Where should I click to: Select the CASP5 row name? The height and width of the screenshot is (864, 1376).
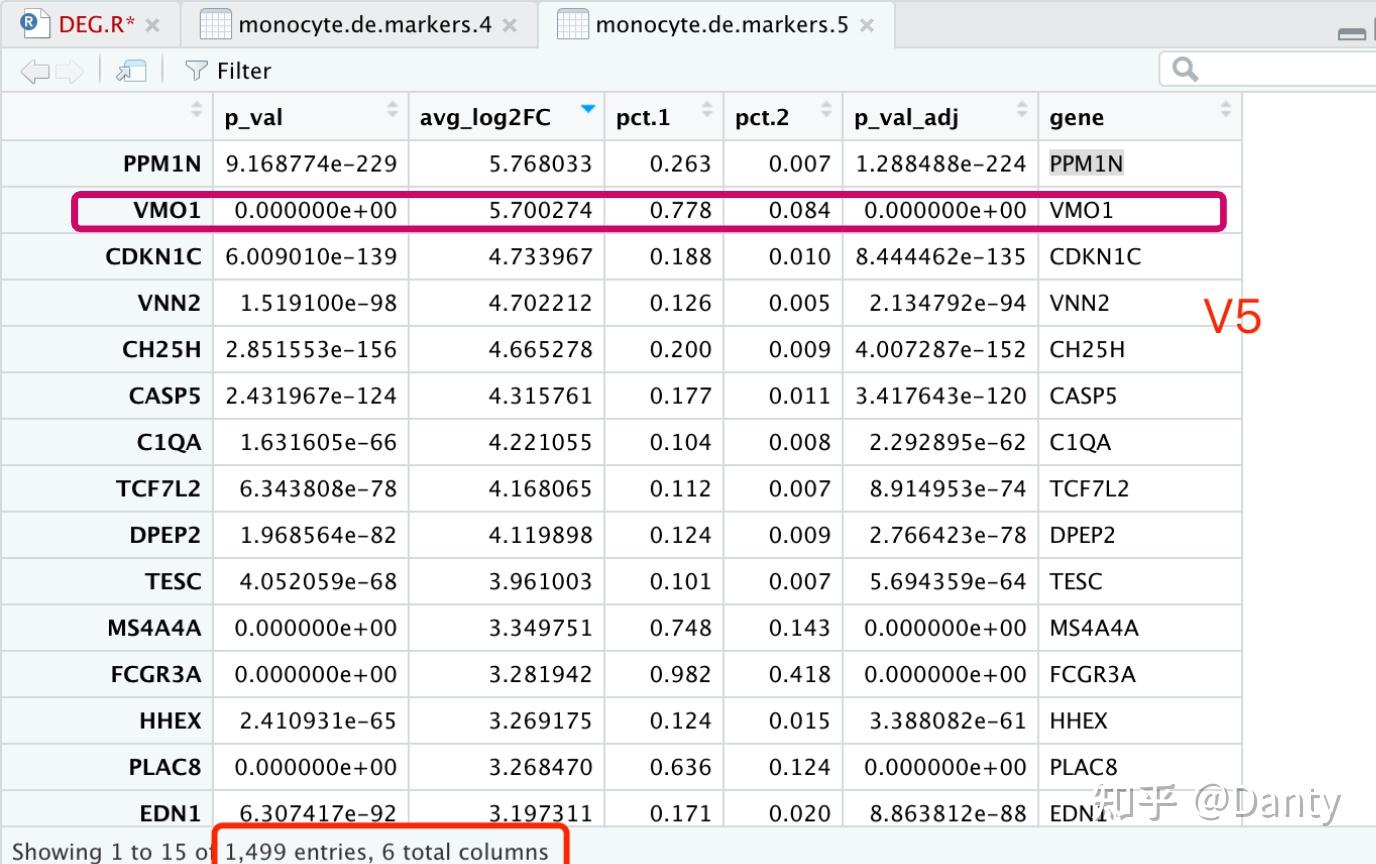click(x=165, y=396)
